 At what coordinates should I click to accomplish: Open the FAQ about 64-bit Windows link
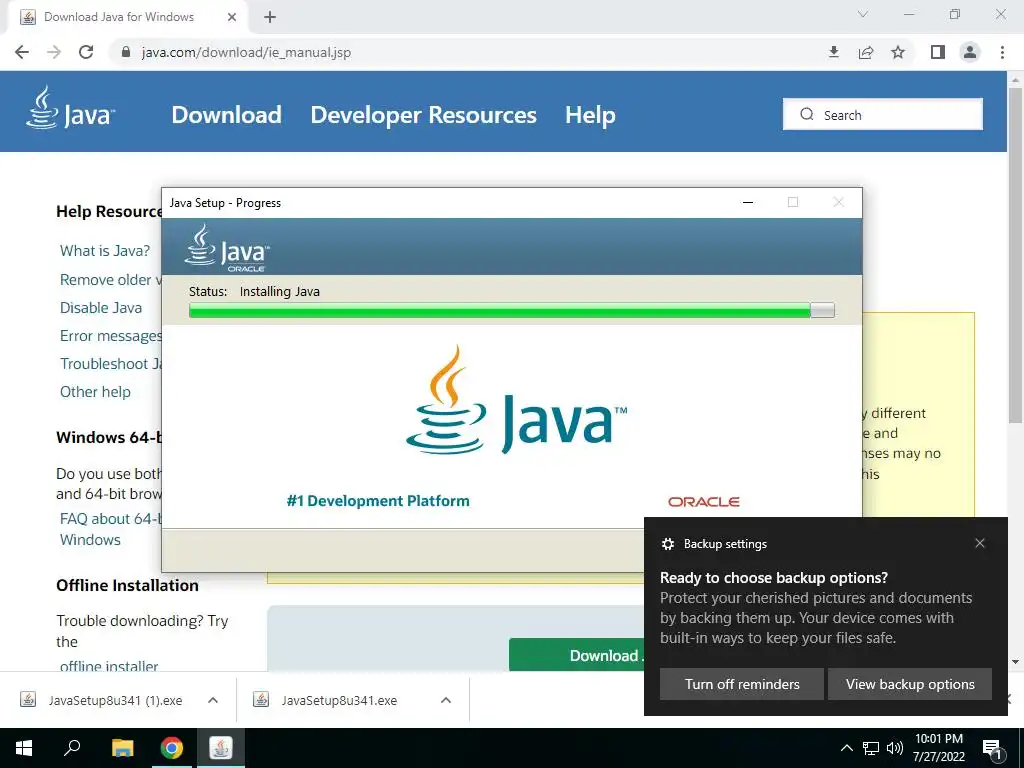(x=110, y=529)
